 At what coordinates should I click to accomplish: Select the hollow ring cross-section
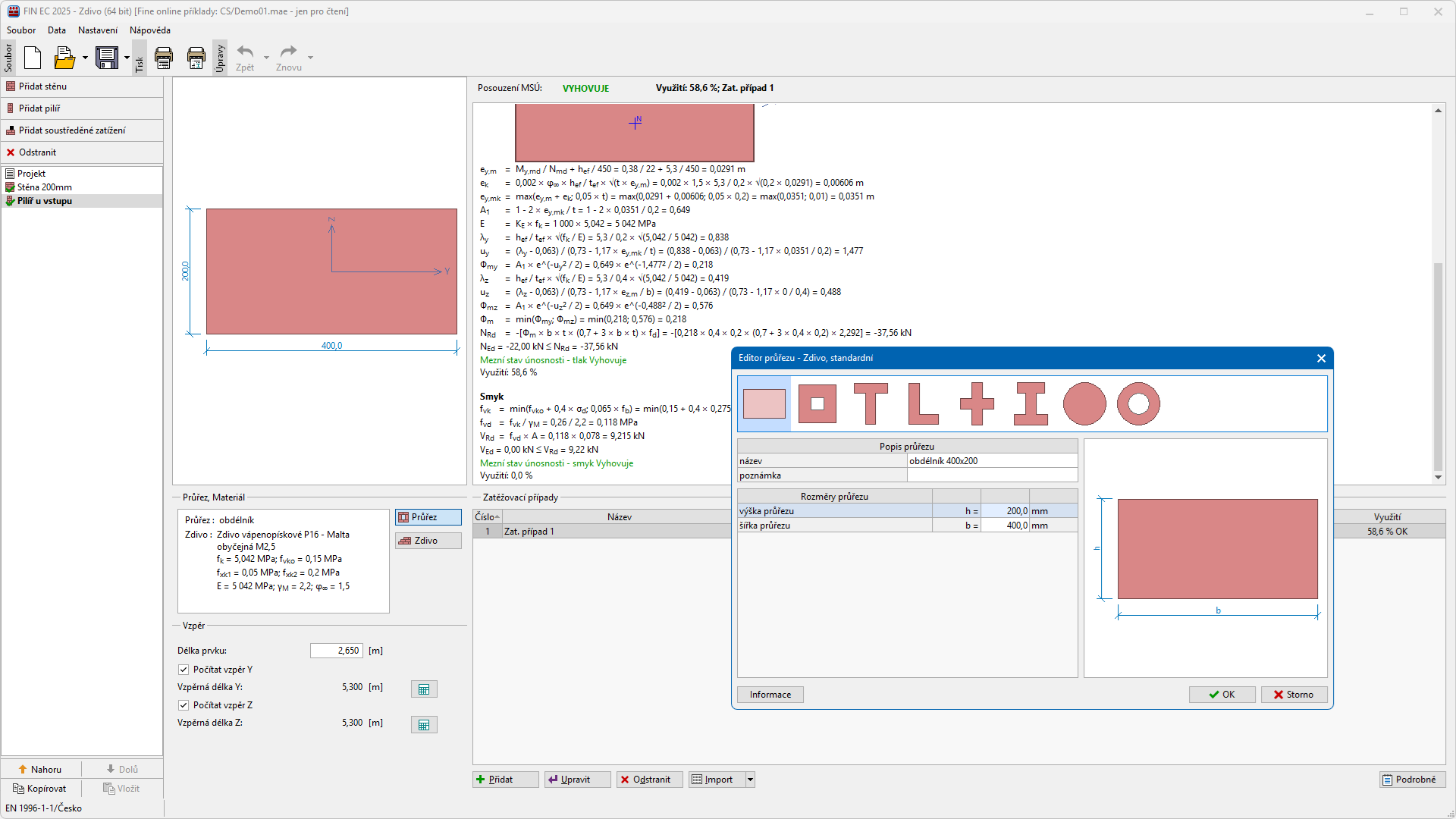(1138, 403)
